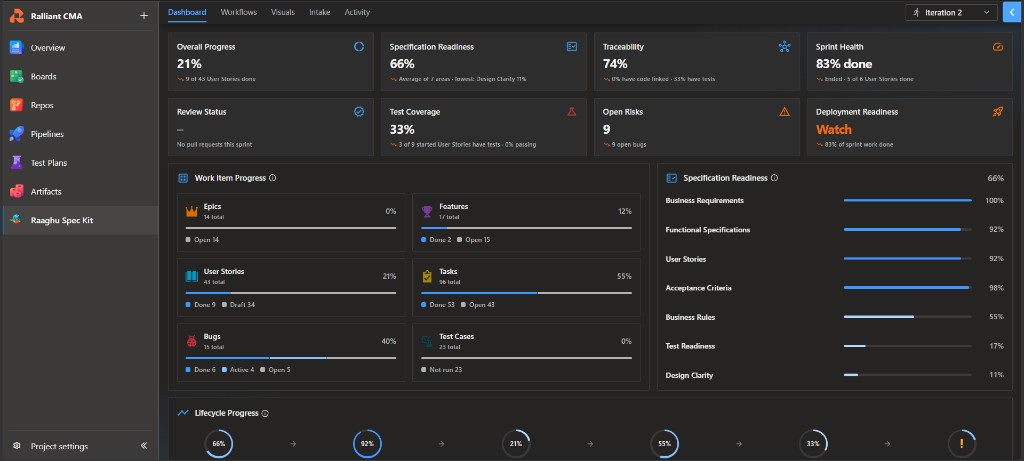Open the Deployment Readiness Watch card
1024x461 pixels.
tap(910, 127)
